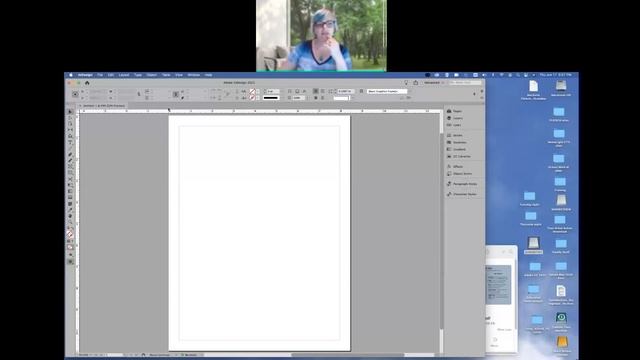
Task: Select the Page tool
Action: click(x=70, y=124)
